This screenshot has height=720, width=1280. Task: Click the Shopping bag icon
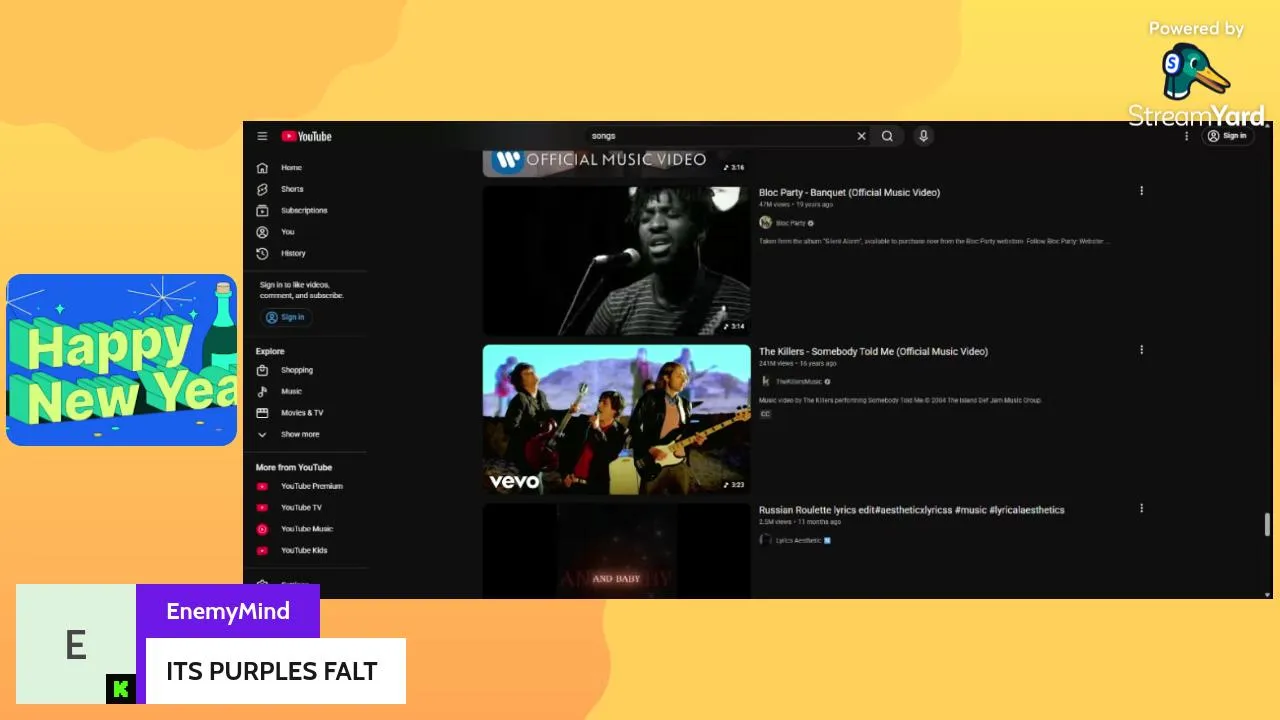(x=262, y=370)
